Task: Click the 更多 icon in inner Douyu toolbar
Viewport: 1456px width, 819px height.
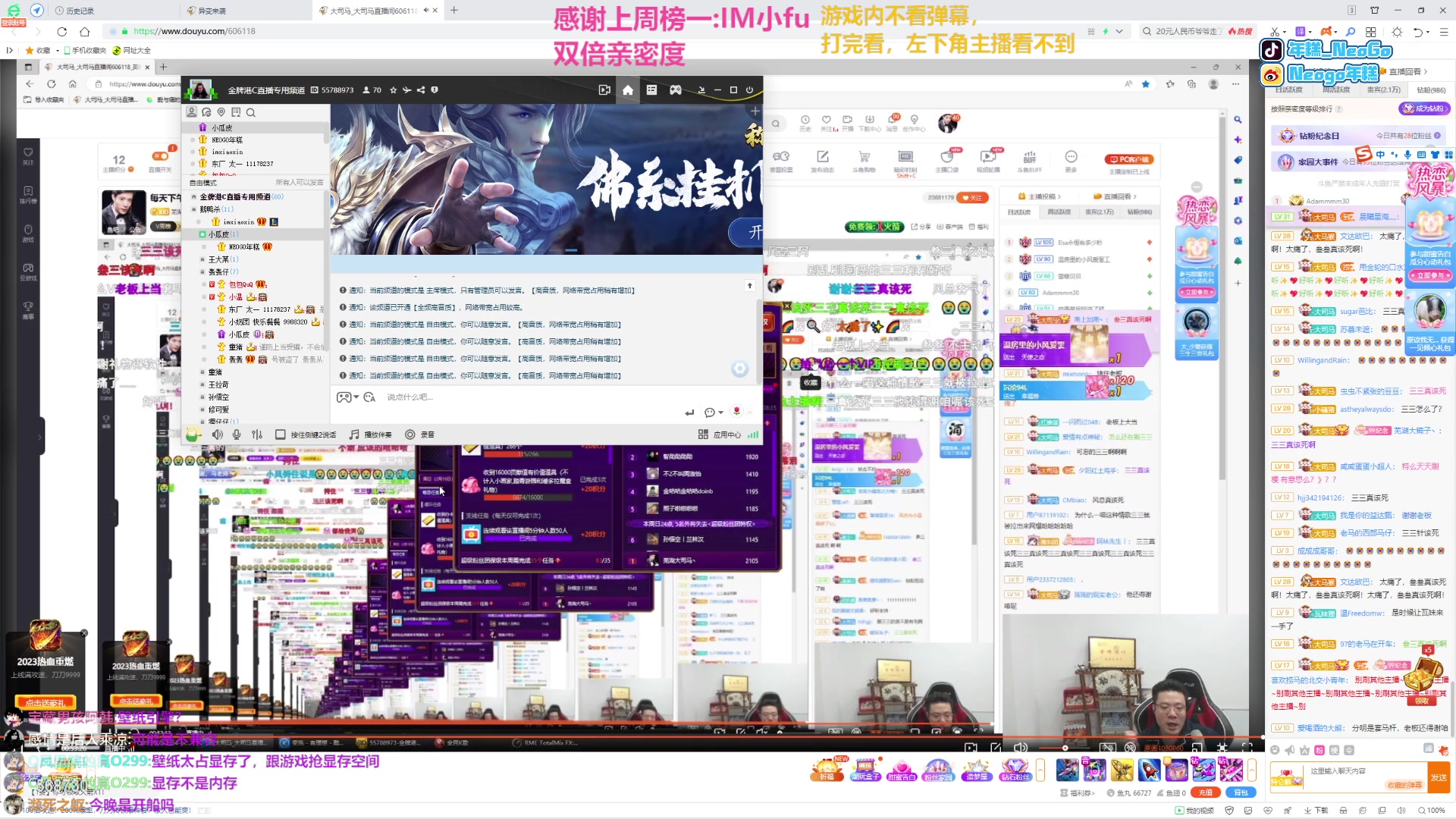Action: click(1071, 161)
